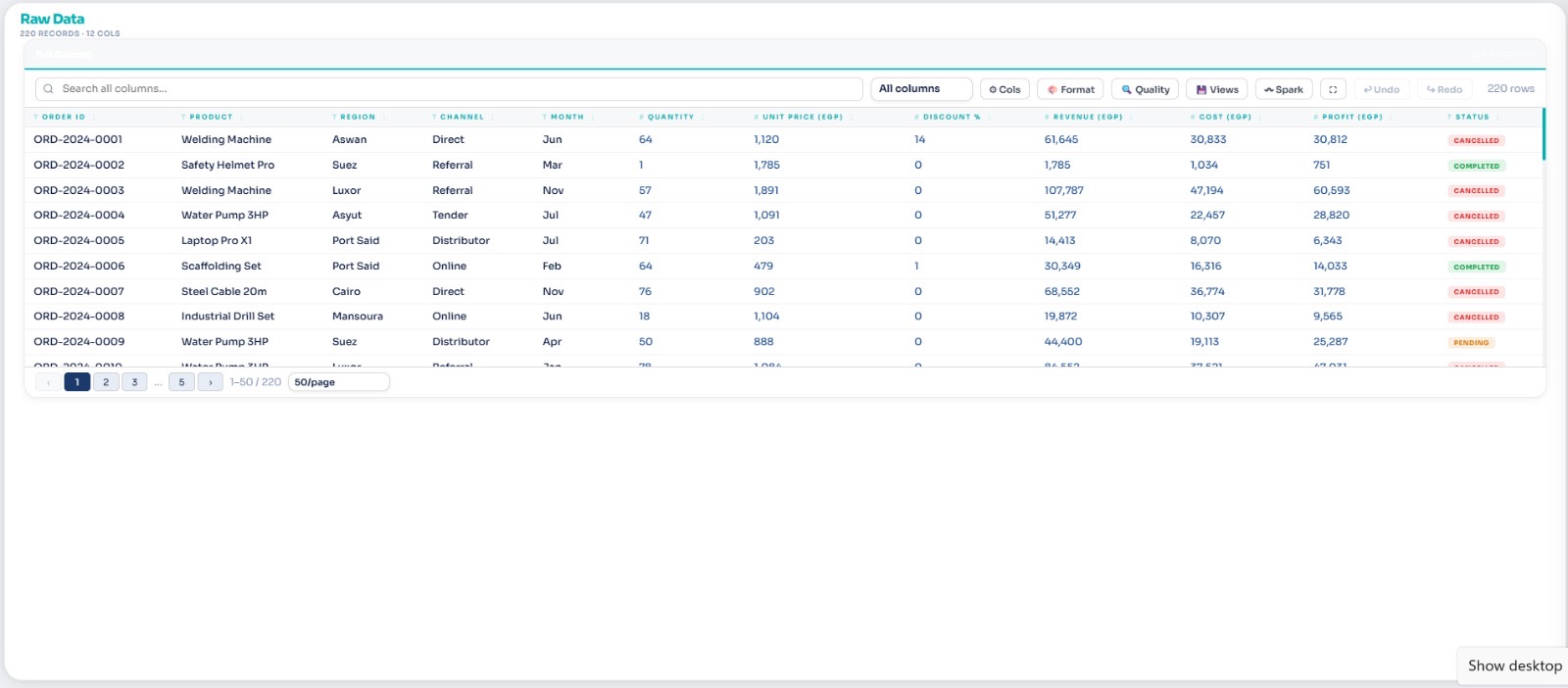
Task: Sort by Order ID column header
Action: [63, 117]
